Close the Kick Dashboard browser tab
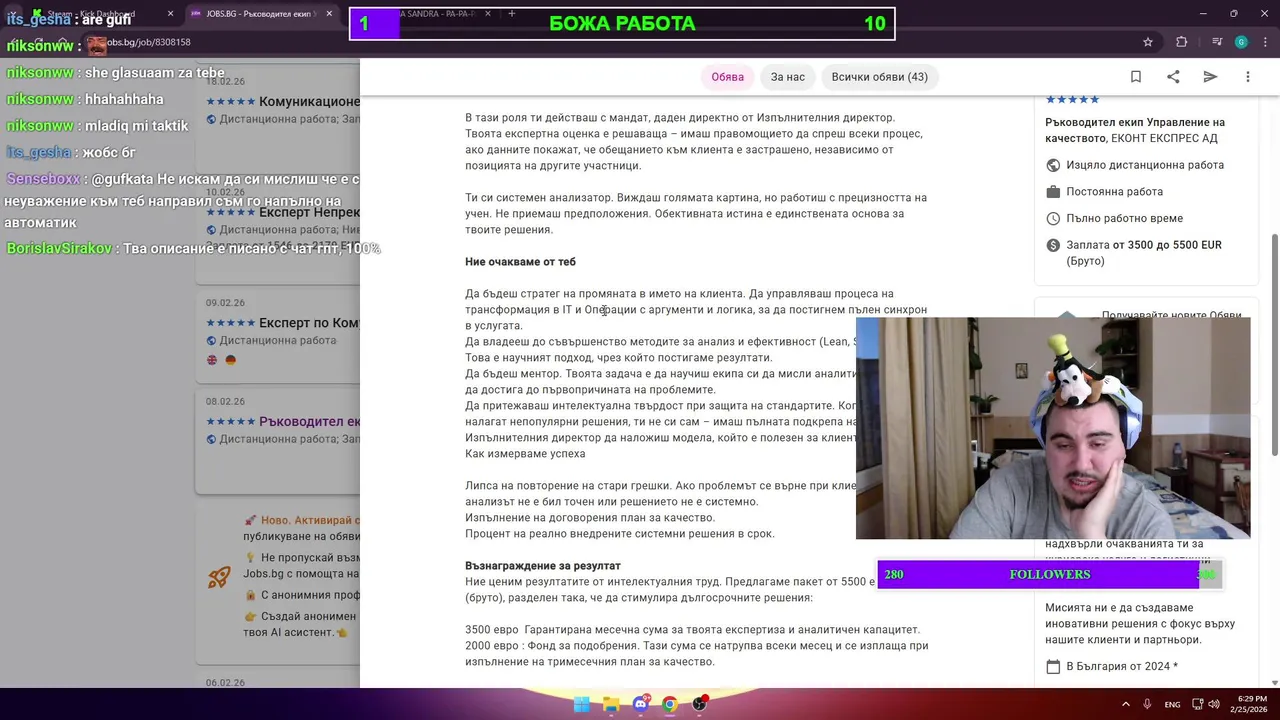Image resolution: width=1280 pixels, height=720 pixels. (170, 14)
